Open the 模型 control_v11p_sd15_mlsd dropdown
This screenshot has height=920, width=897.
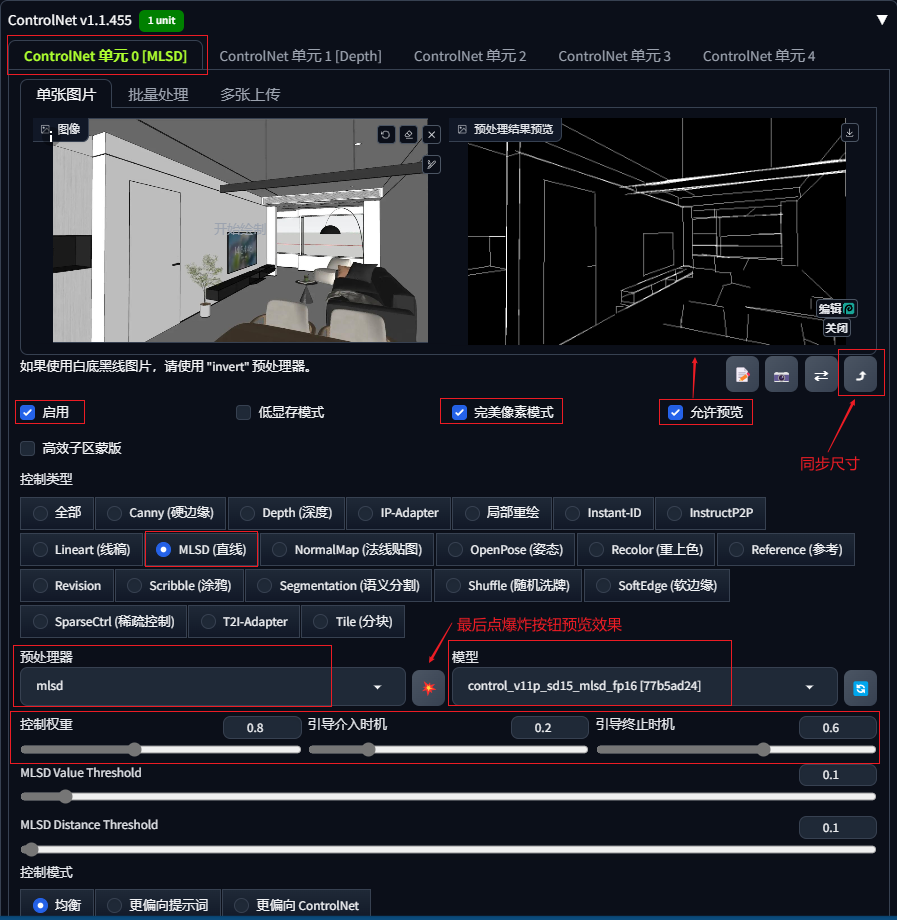[644, 686]
